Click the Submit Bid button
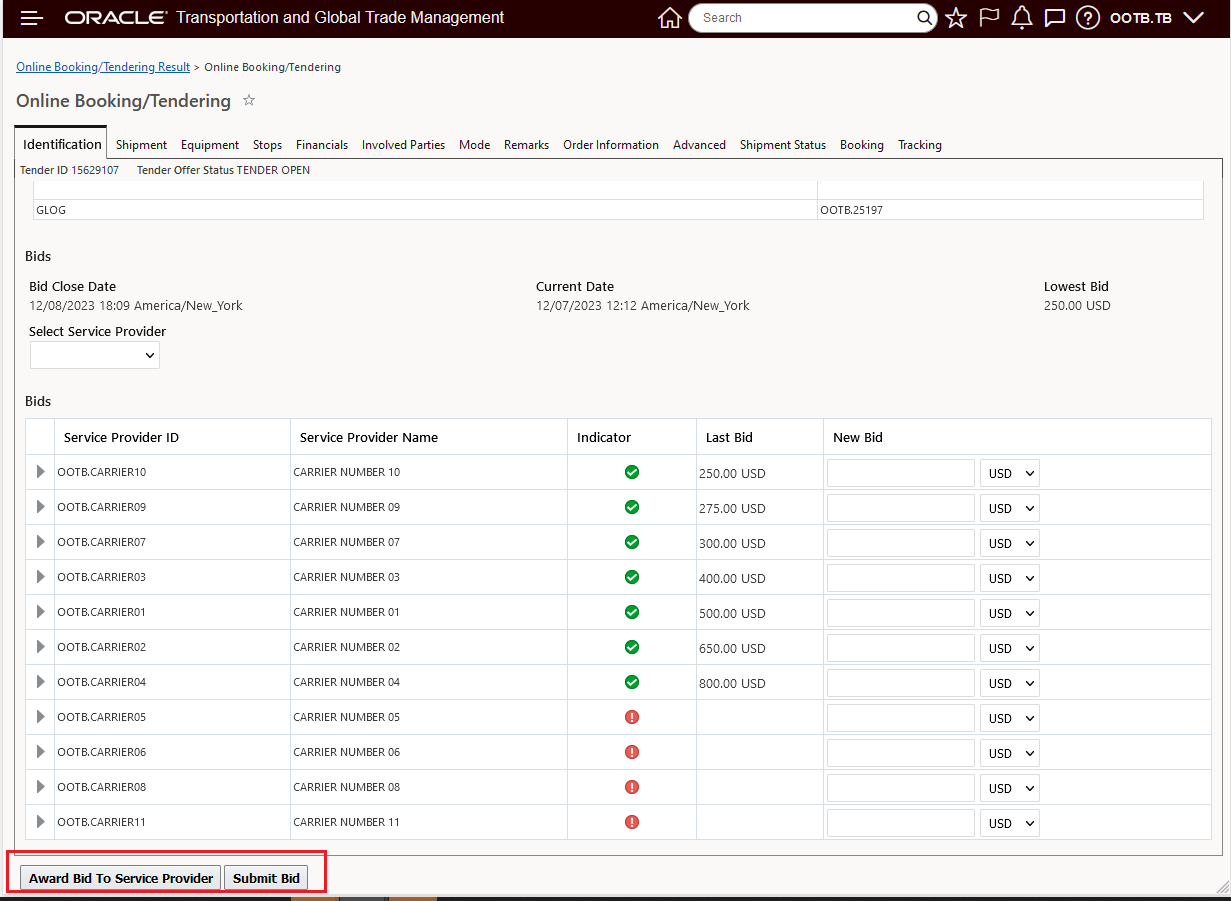 point(266,878)
